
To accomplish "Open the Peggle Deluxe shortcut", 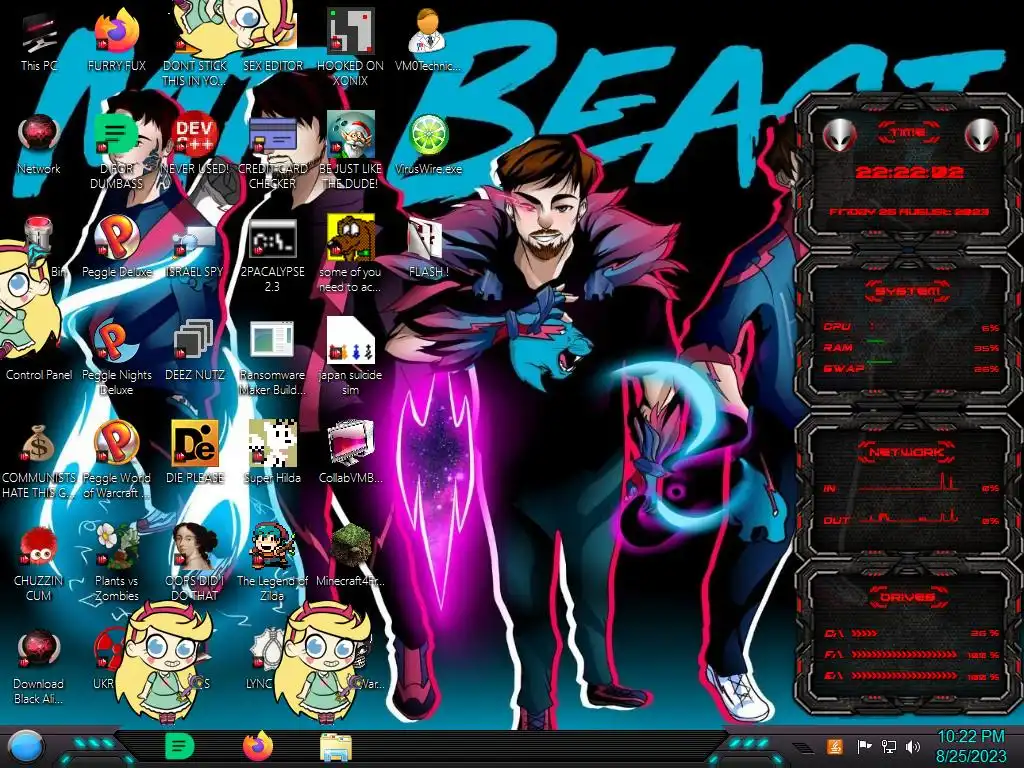I will (117, 238).
